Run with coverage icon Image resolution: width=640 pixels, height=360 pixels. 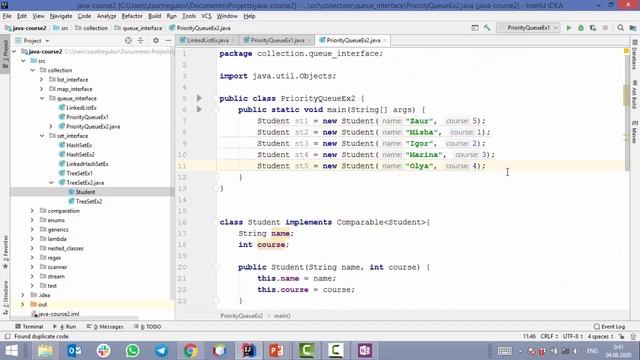point(593,28)
